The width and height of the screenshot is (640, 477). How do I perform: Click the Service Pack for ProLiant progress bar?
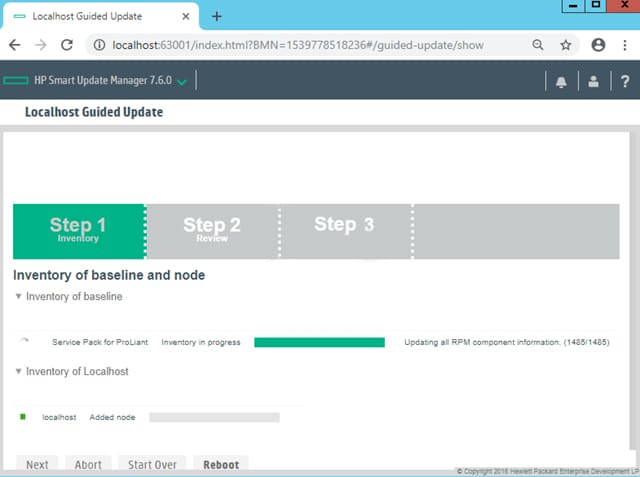click(x=319, y=342)
